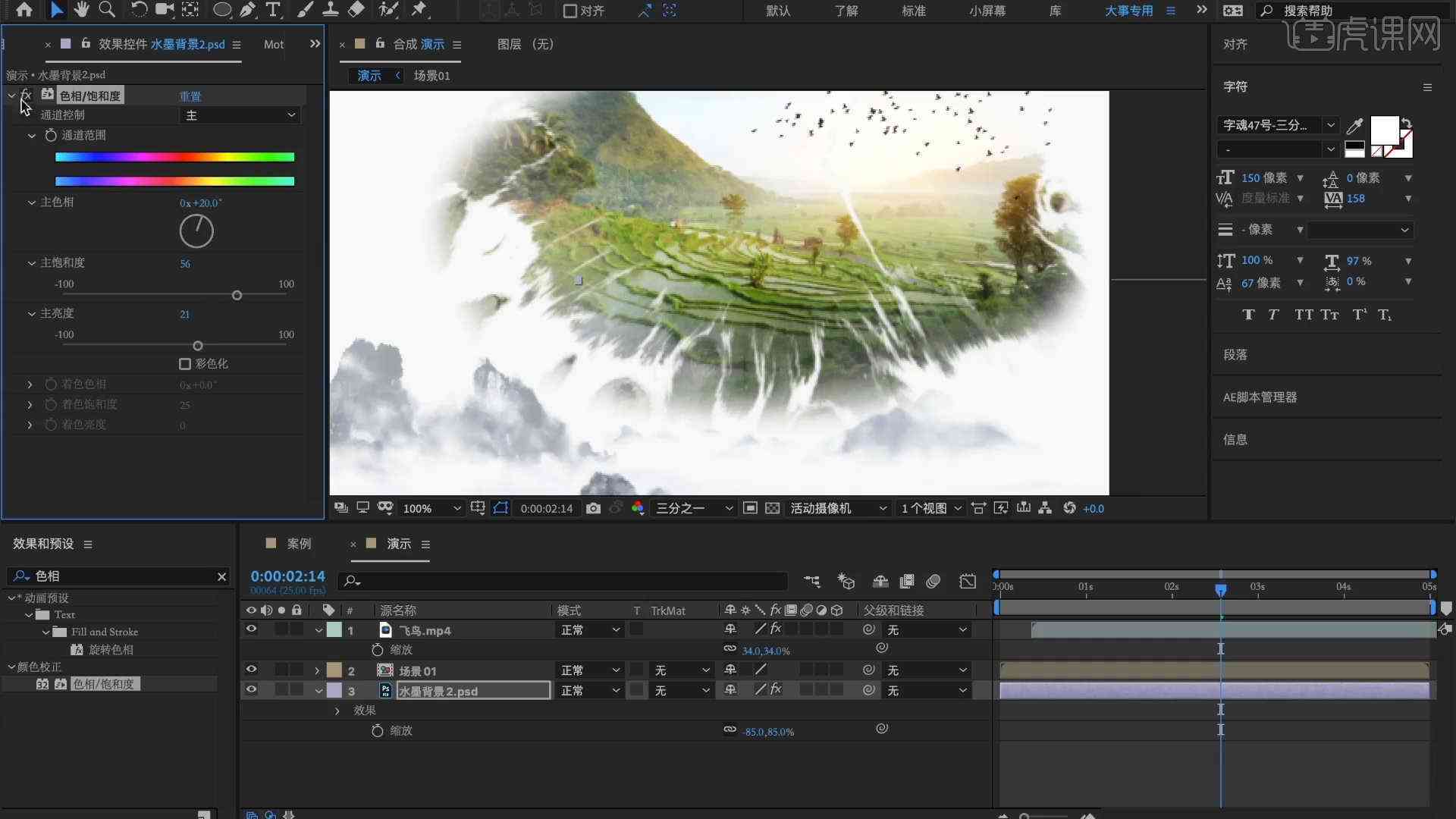Viewport: 1456px width, 819px height.
Task: Select the Zoom magnifier tool
Action: 107,10
